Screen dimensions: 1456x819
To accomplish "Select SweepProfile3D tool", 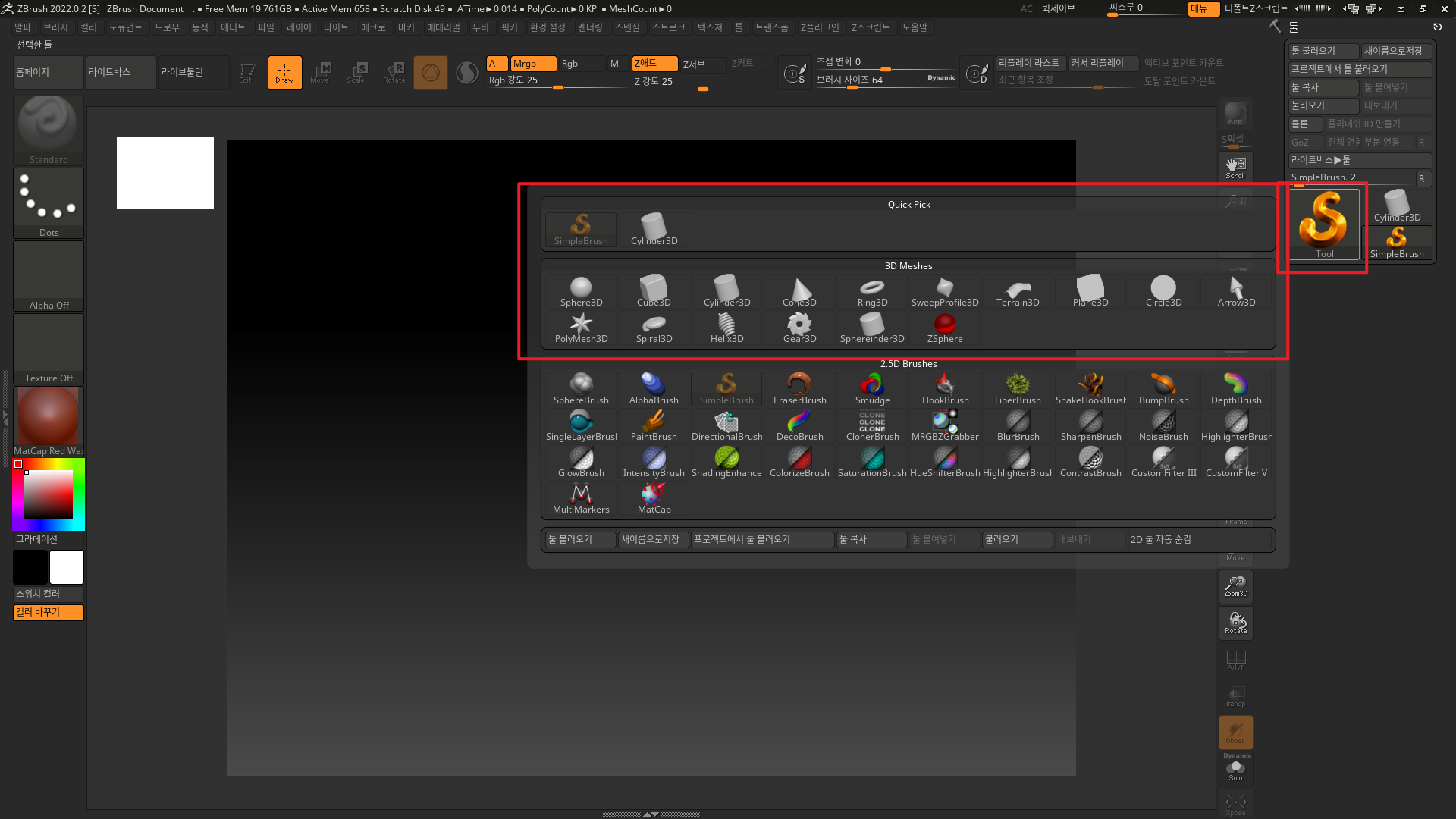I will [945, 292].
